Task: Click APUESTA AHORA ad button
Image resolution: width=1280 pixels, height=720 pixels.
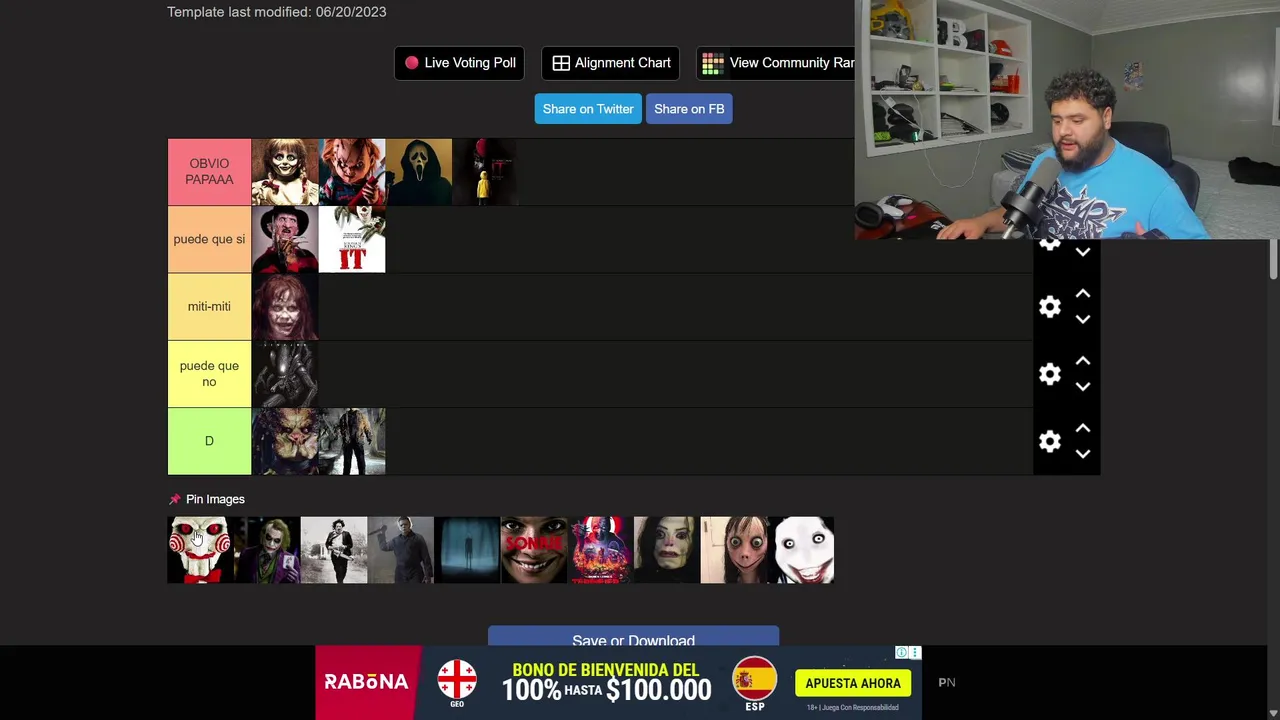Action: 853,683
